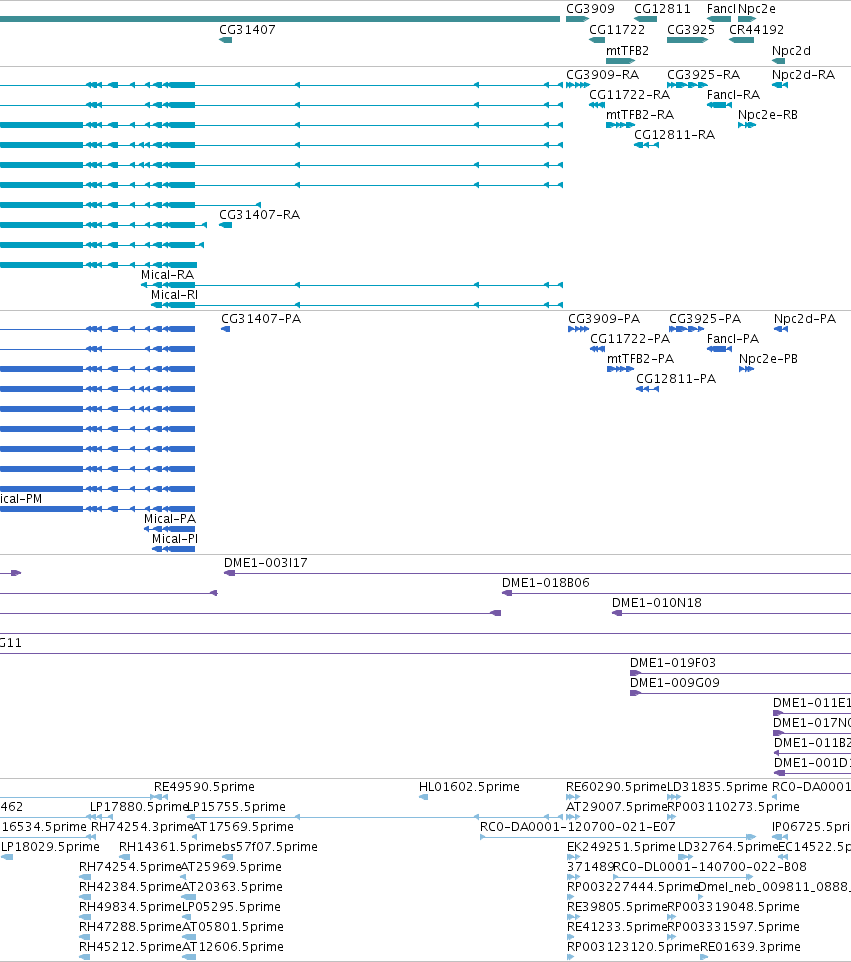Click the DME1-009G09 clone label
The width and height of the screenshot is (851, 962).
point(675,682)
